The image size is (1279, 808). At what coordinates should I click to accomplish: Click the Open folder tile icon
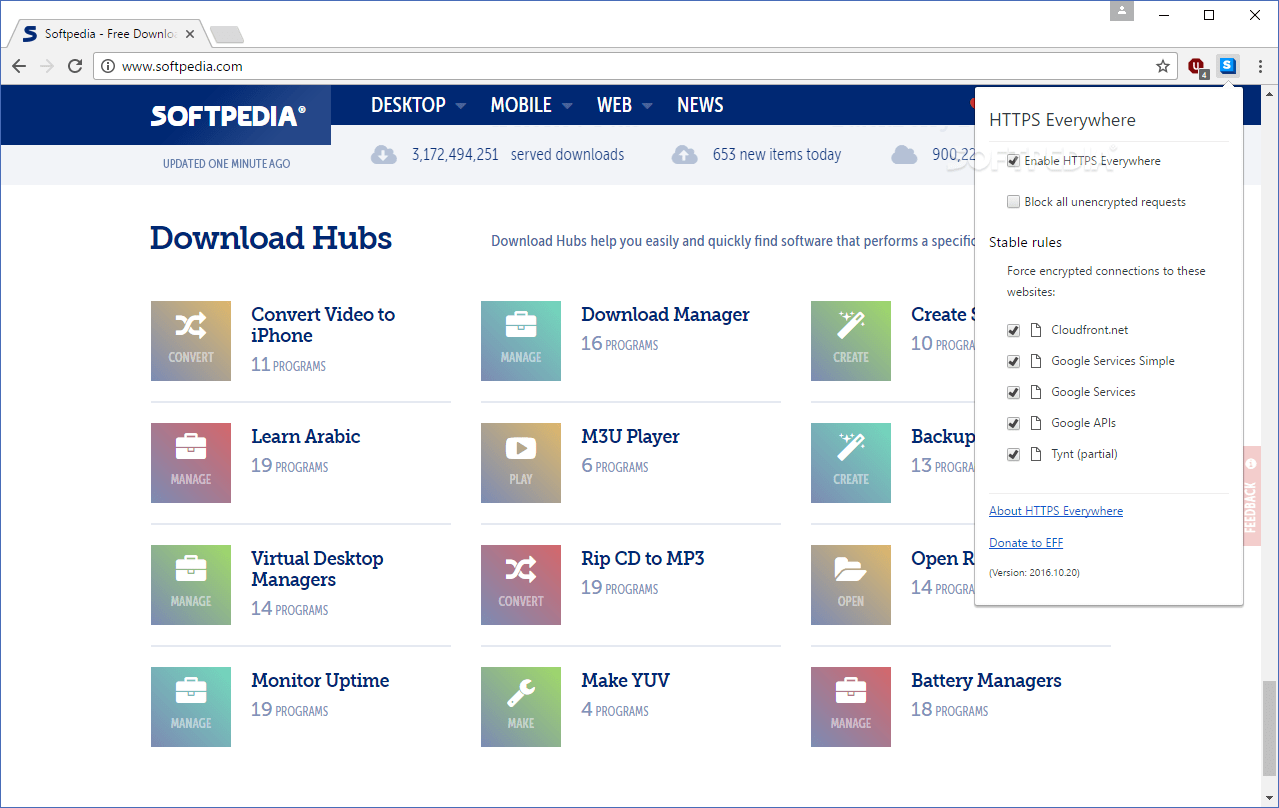(851, 585)
